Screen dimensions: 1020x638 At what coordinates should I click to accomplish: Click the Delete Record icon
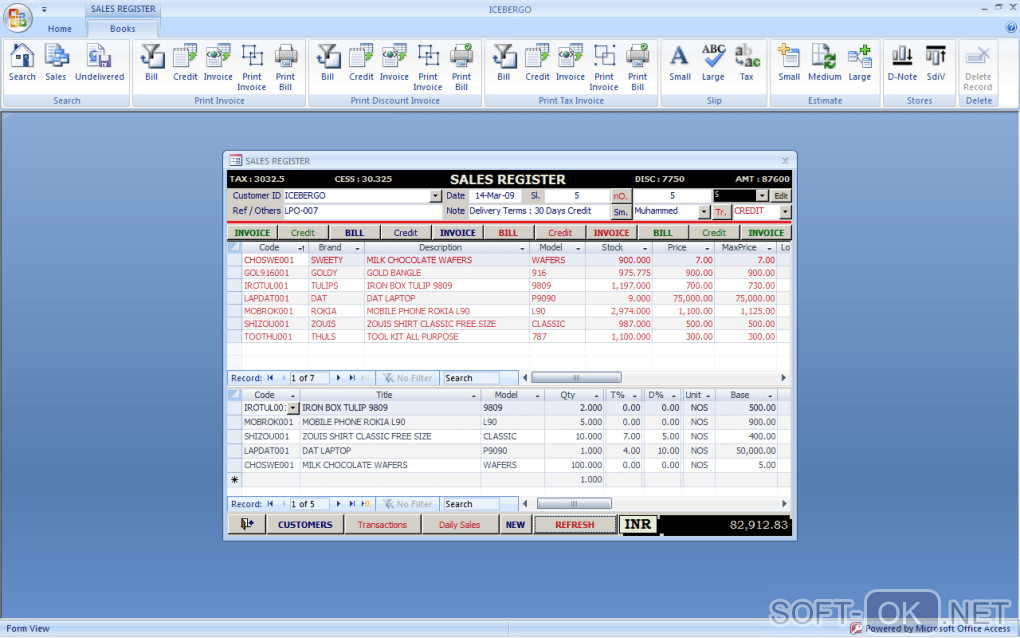(978, 68)
